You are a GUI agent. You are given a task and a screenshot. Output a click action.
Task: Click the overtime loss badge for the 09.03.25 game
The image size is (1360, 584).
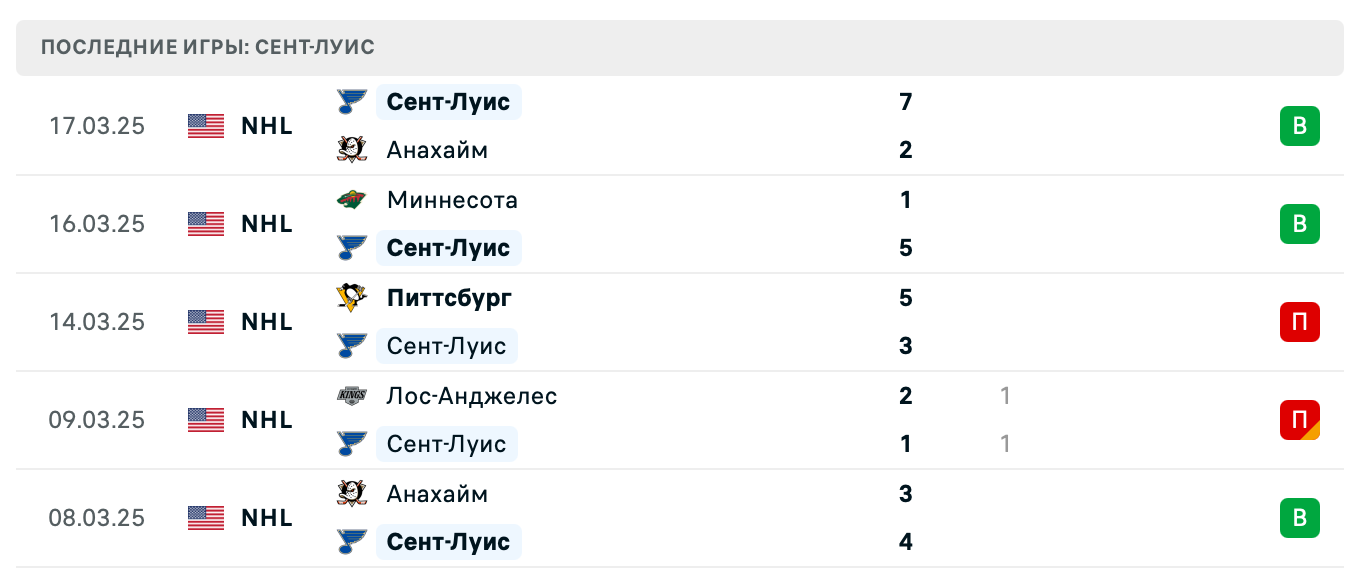tap(1299, 420)
